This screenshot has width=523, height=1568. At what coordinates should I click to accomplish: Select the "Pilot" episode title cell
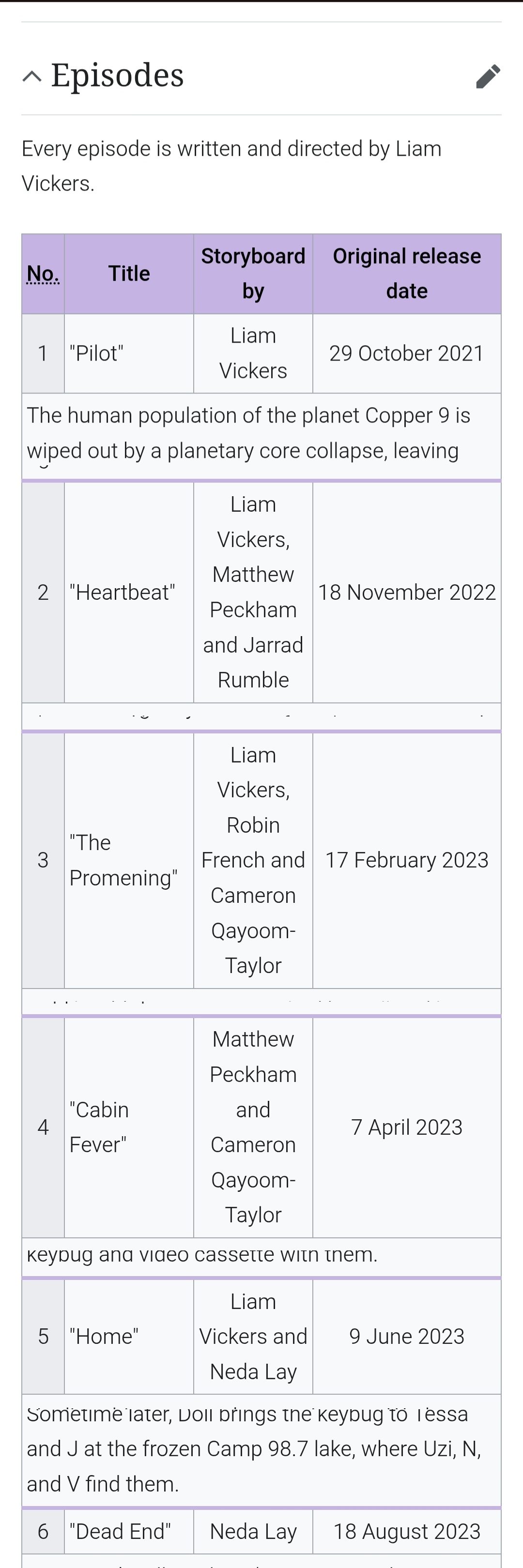tap(97, 354)
